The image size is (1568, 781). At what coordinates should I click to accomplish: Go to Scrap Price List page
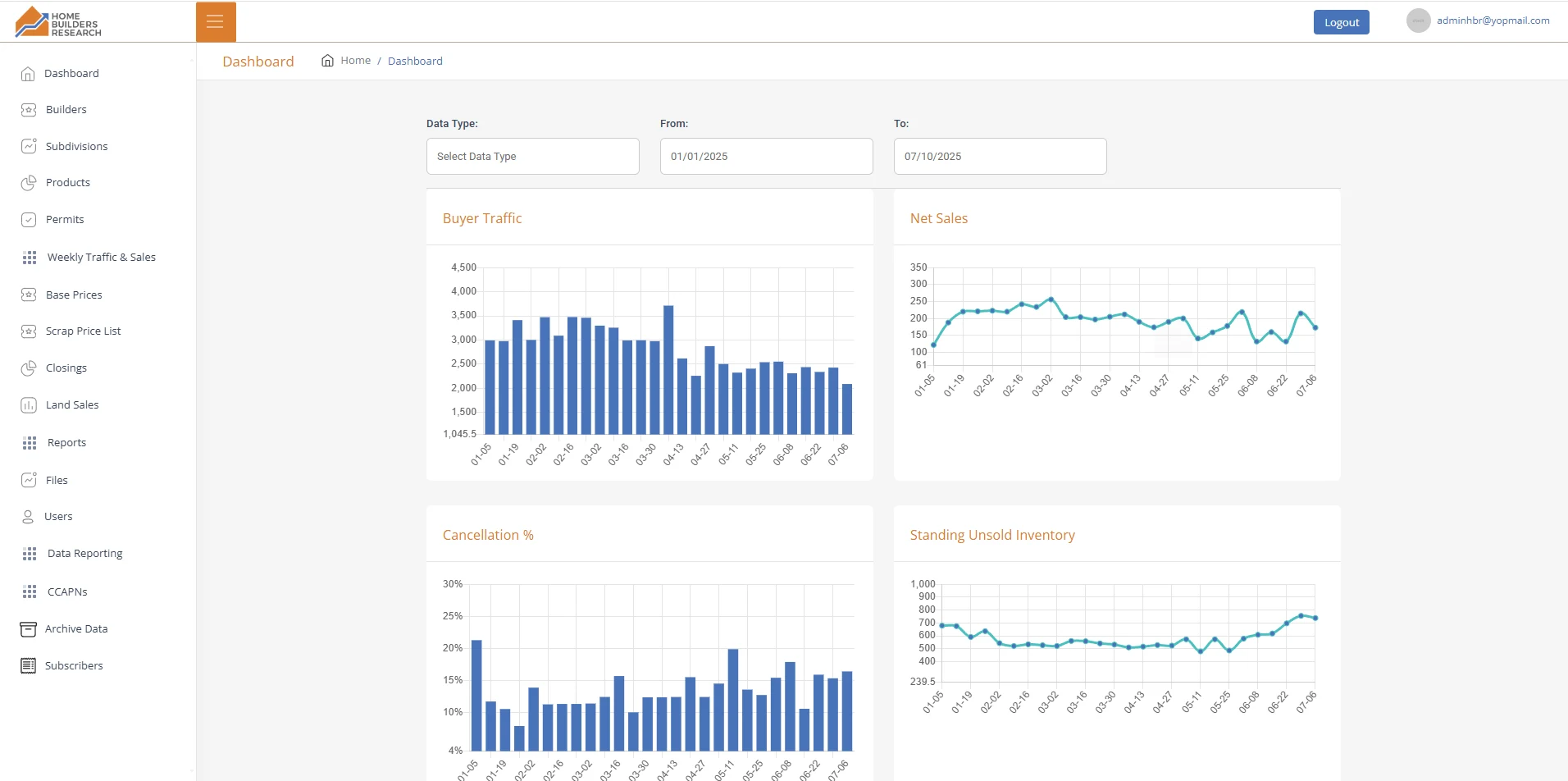[84, 331]
